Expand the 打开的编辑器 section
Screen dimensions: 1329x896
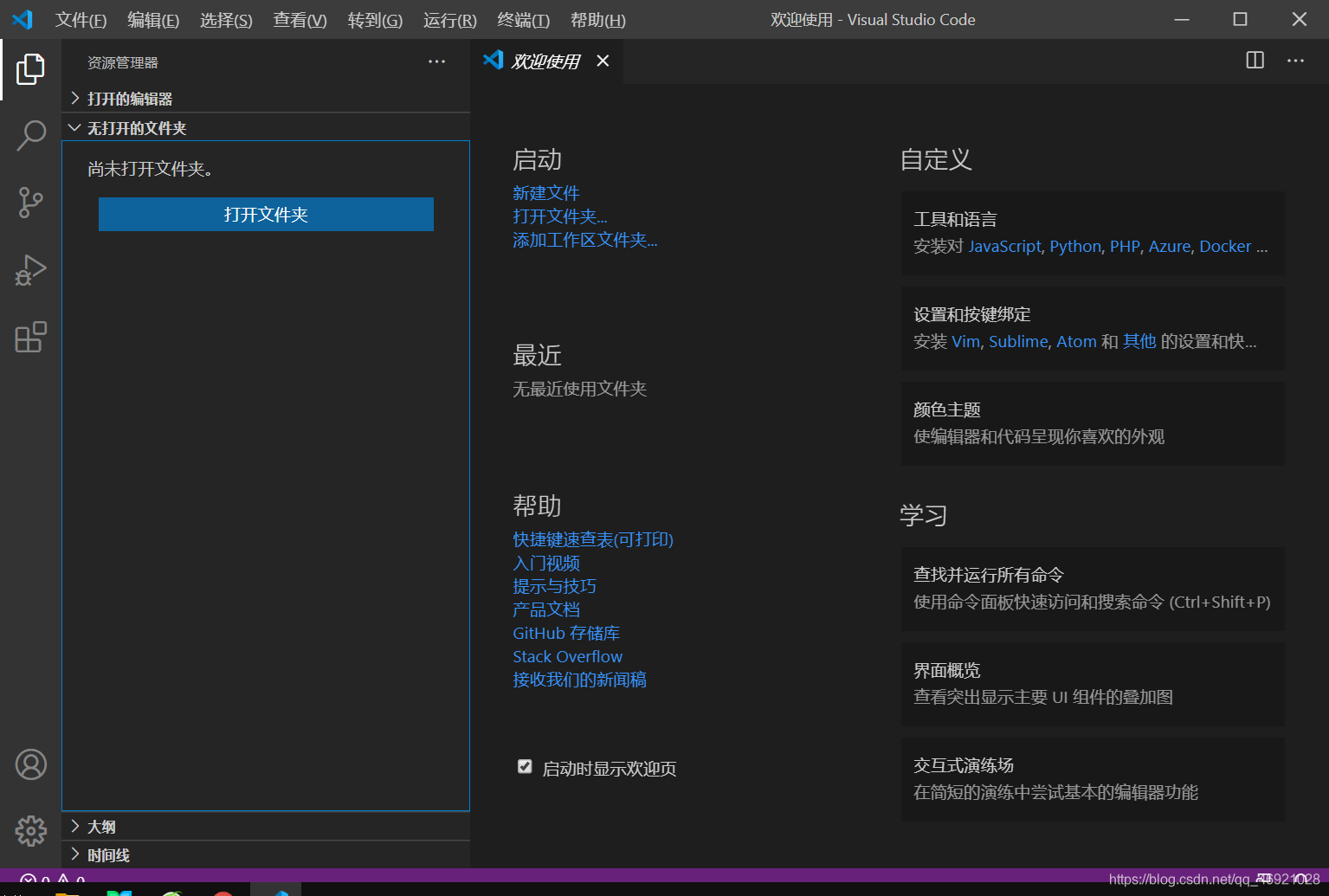click(266, 99)
